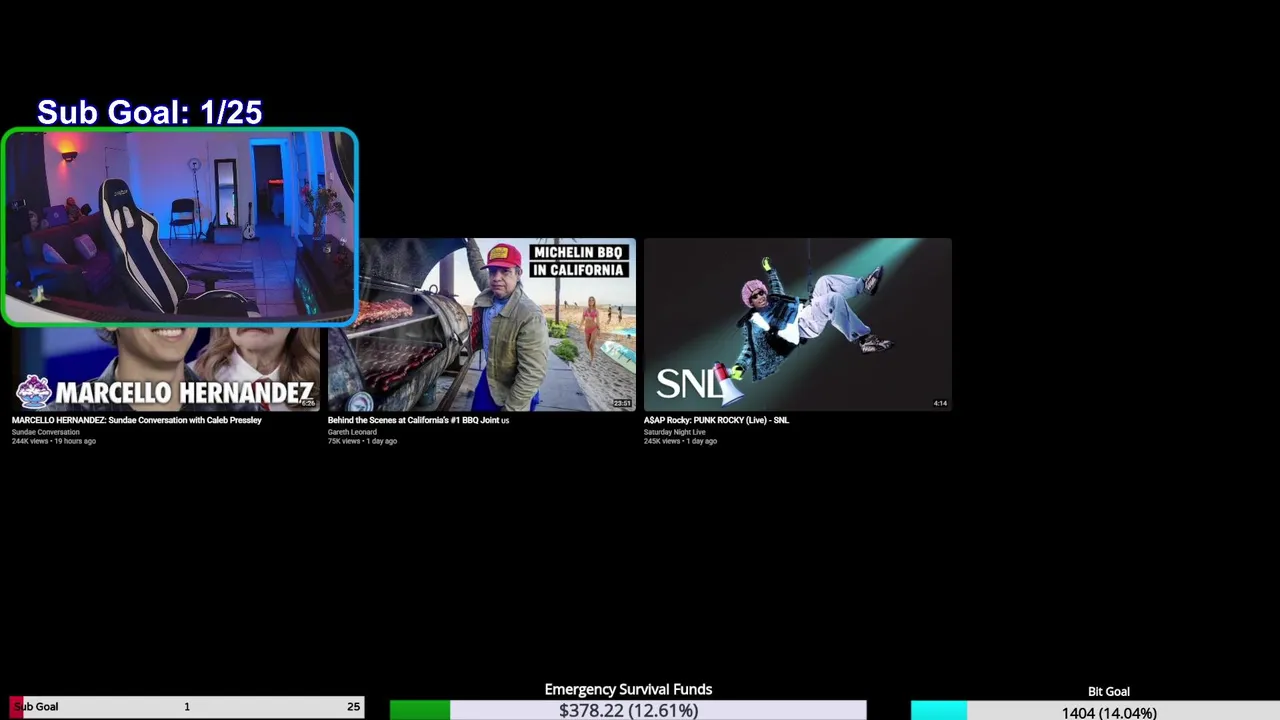
Task: Open title 'A$AP Rocky: PUNK ROCKY (Live) - SNL'
Action: [x=716, y=420]
